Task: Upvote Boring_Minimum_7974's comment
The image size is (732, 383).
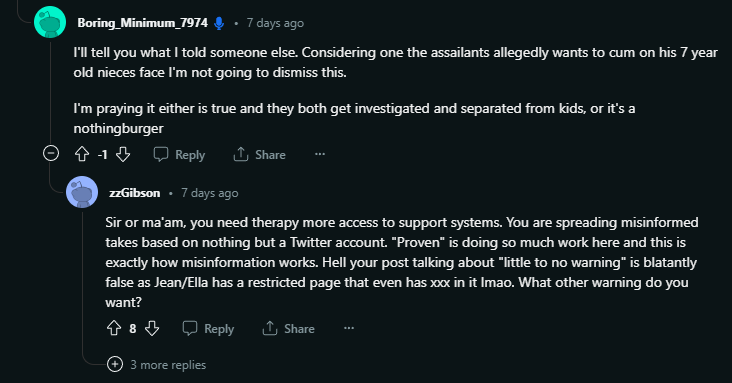Action: (82, 154)
